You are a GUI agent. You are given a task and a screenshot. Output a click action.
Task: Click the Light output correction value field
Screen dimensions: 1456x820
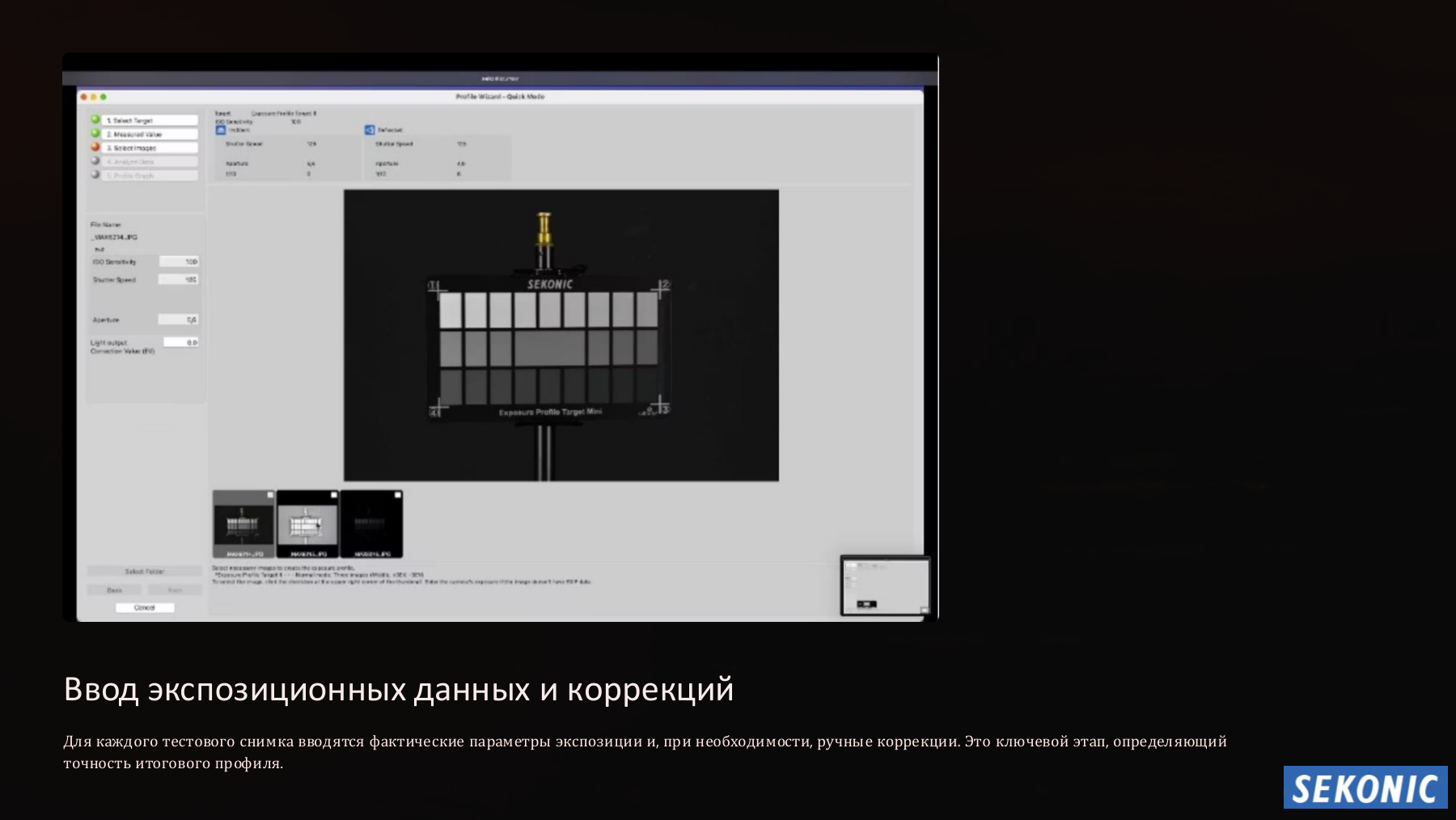coord(181,343)
